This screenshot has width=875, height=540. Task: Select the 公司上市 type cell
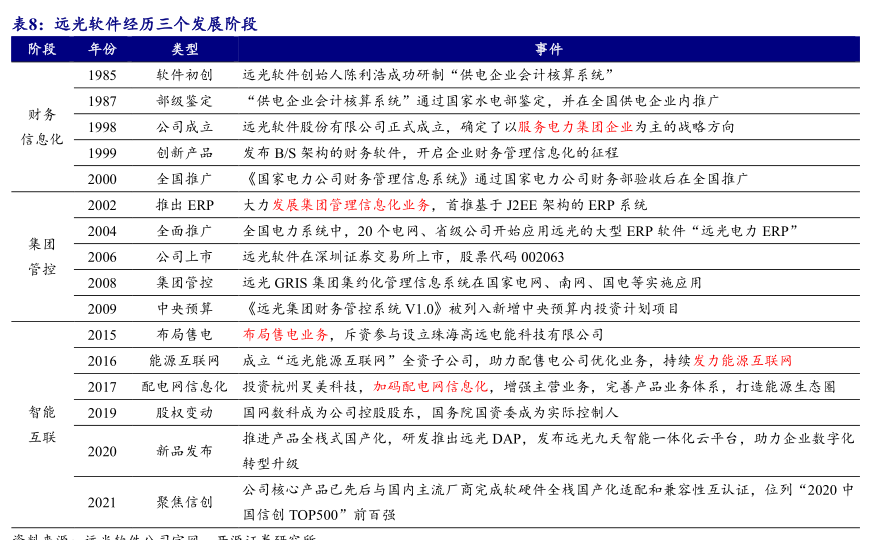185,257
